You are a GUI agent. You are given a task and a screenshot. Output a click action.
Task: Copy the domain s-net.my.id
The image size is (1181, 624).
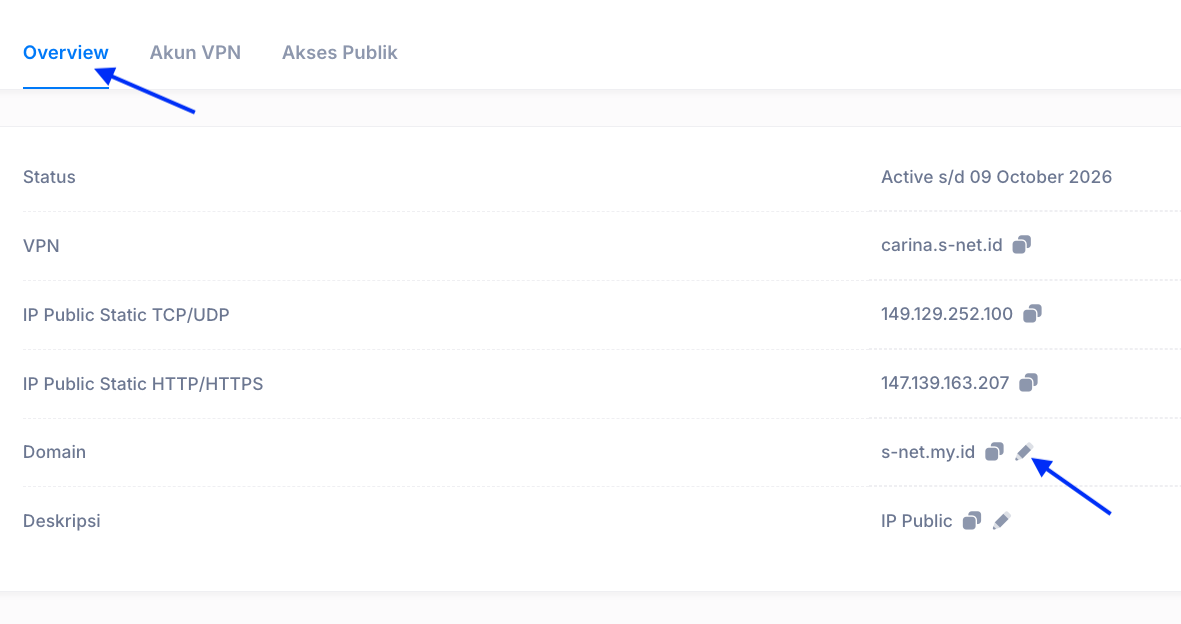tap(994, 451)
